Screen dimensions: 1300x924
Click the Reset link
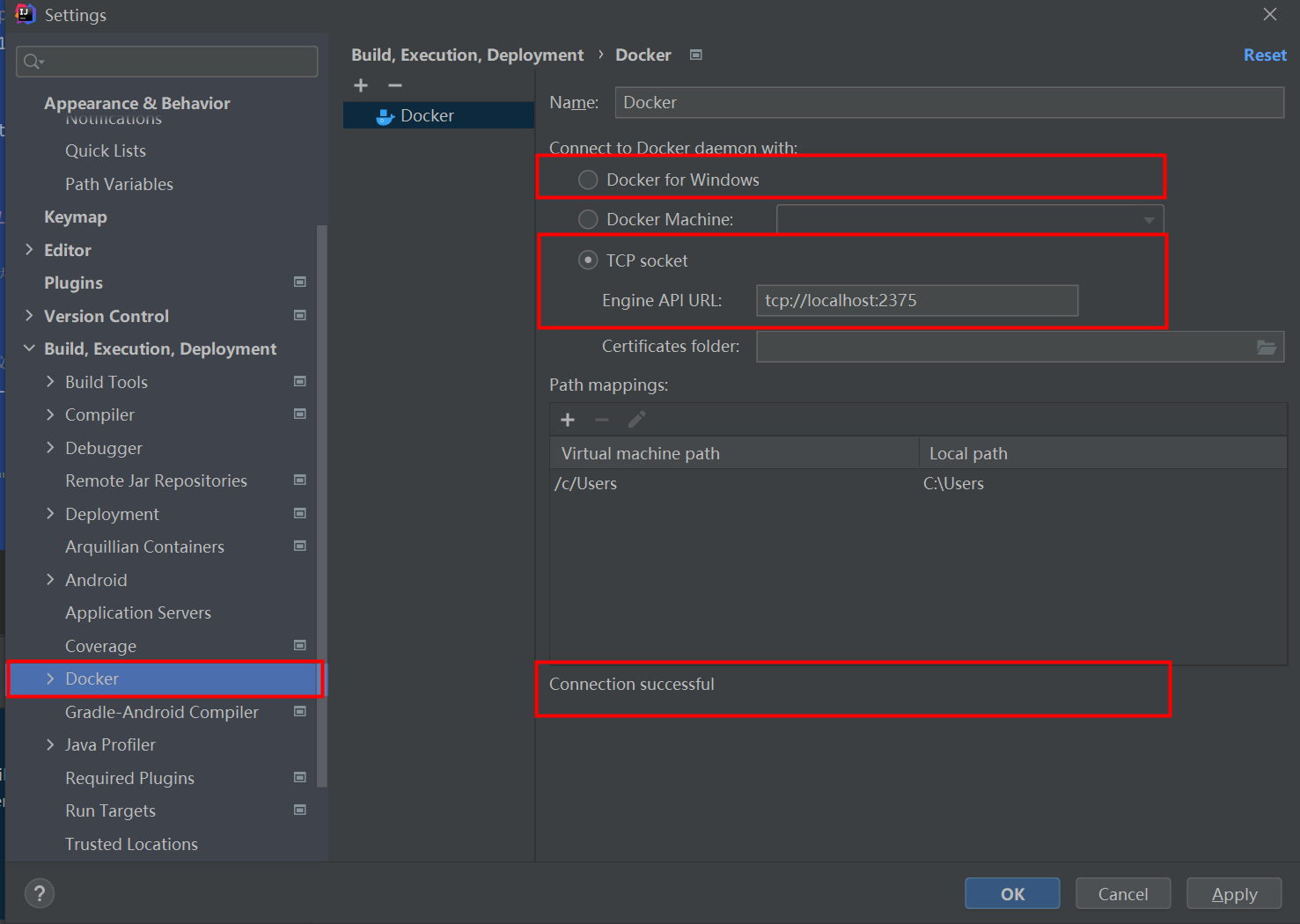point(1264,55)
